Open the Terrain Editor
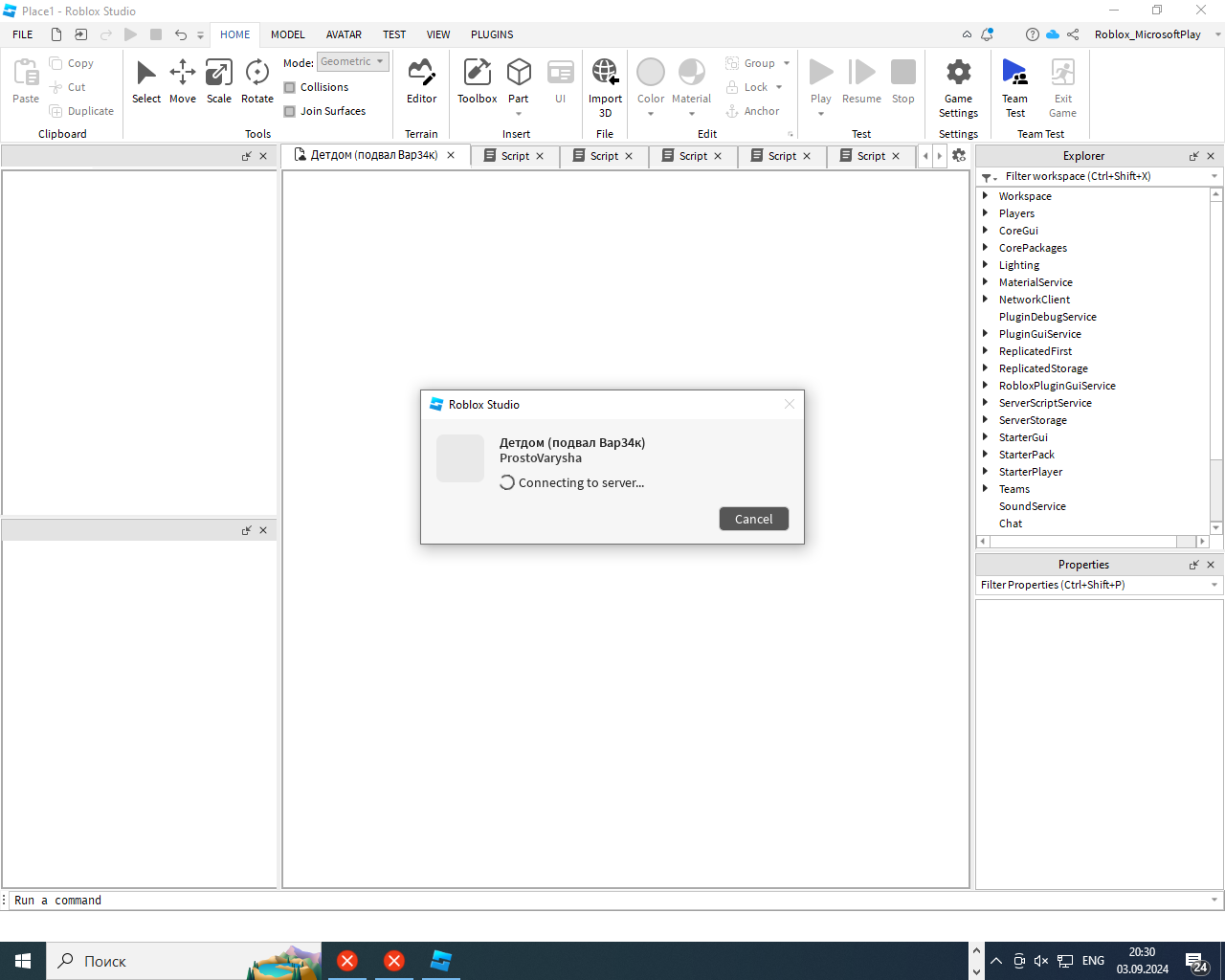 (x=421, y=81)
